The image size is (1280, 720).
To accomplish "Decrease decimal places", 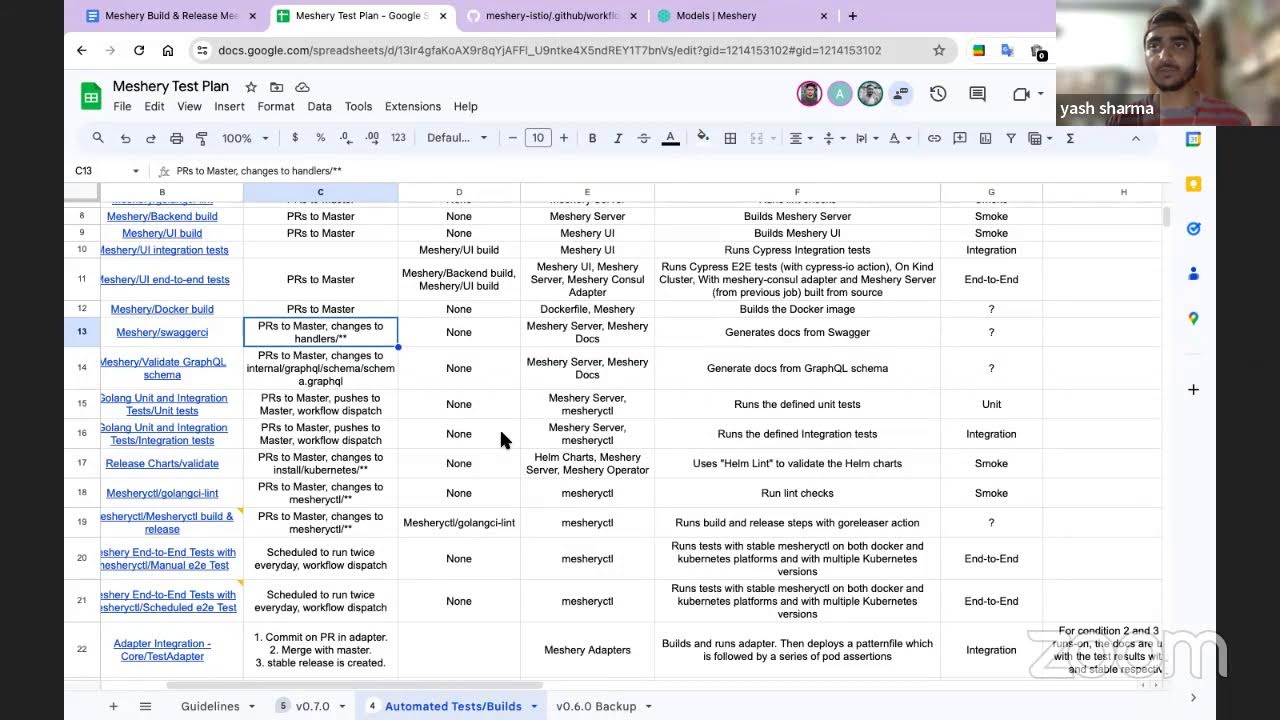I will 346,138.
